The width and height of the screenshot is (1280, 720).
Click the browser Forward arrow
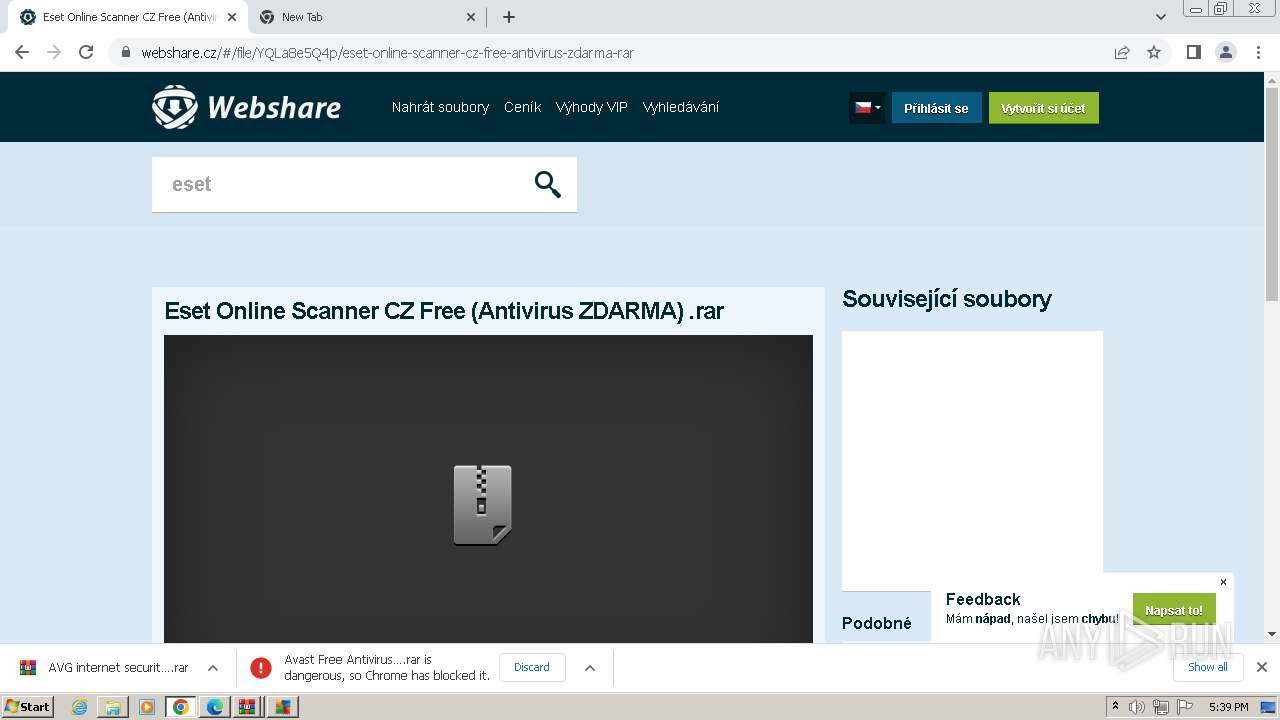pyautogui.click(x=54, y=52)
